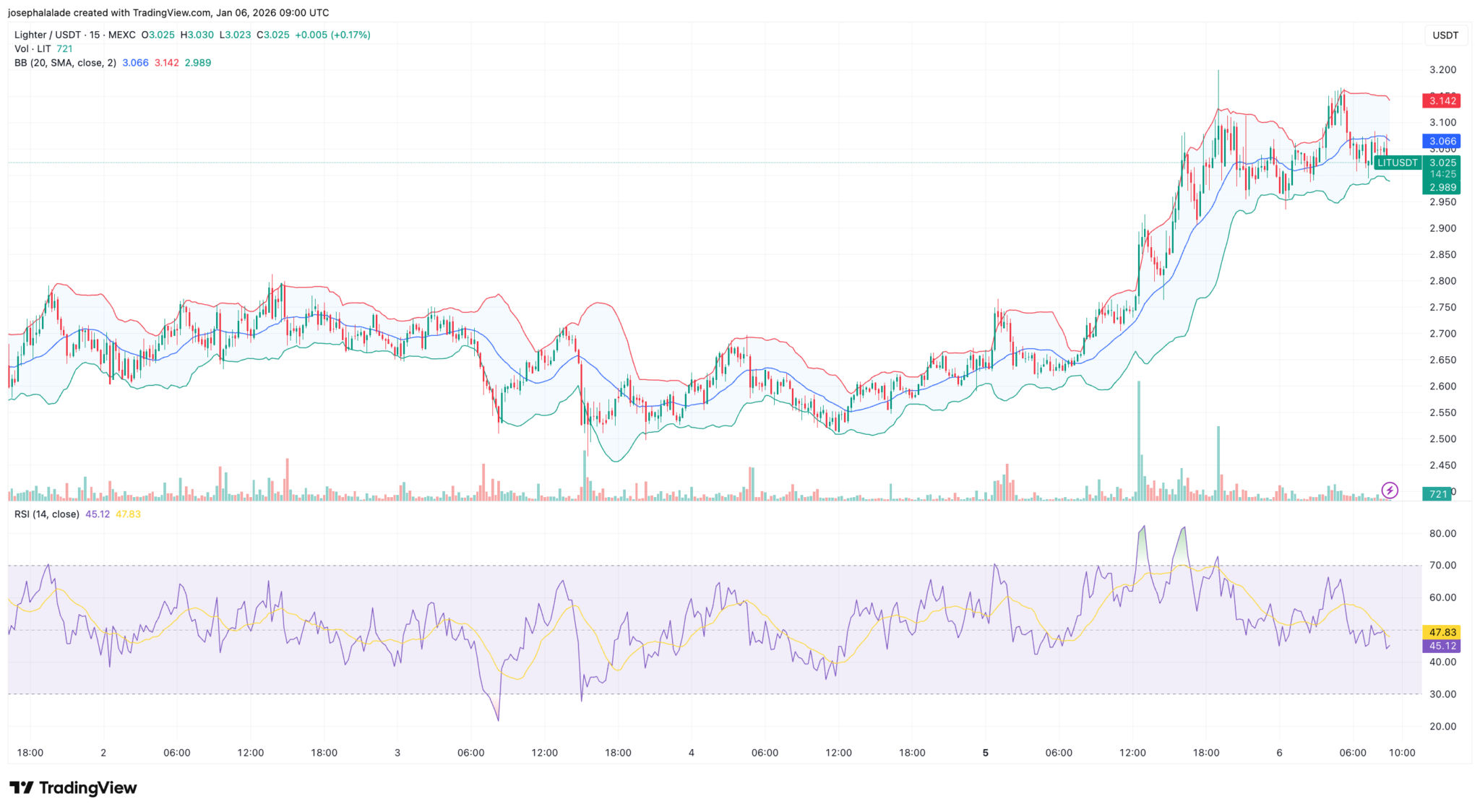The height and width of the screenshot is (812, 1480).
Task: Click the red 3.142 upper band label
Action: (1442, 101)
